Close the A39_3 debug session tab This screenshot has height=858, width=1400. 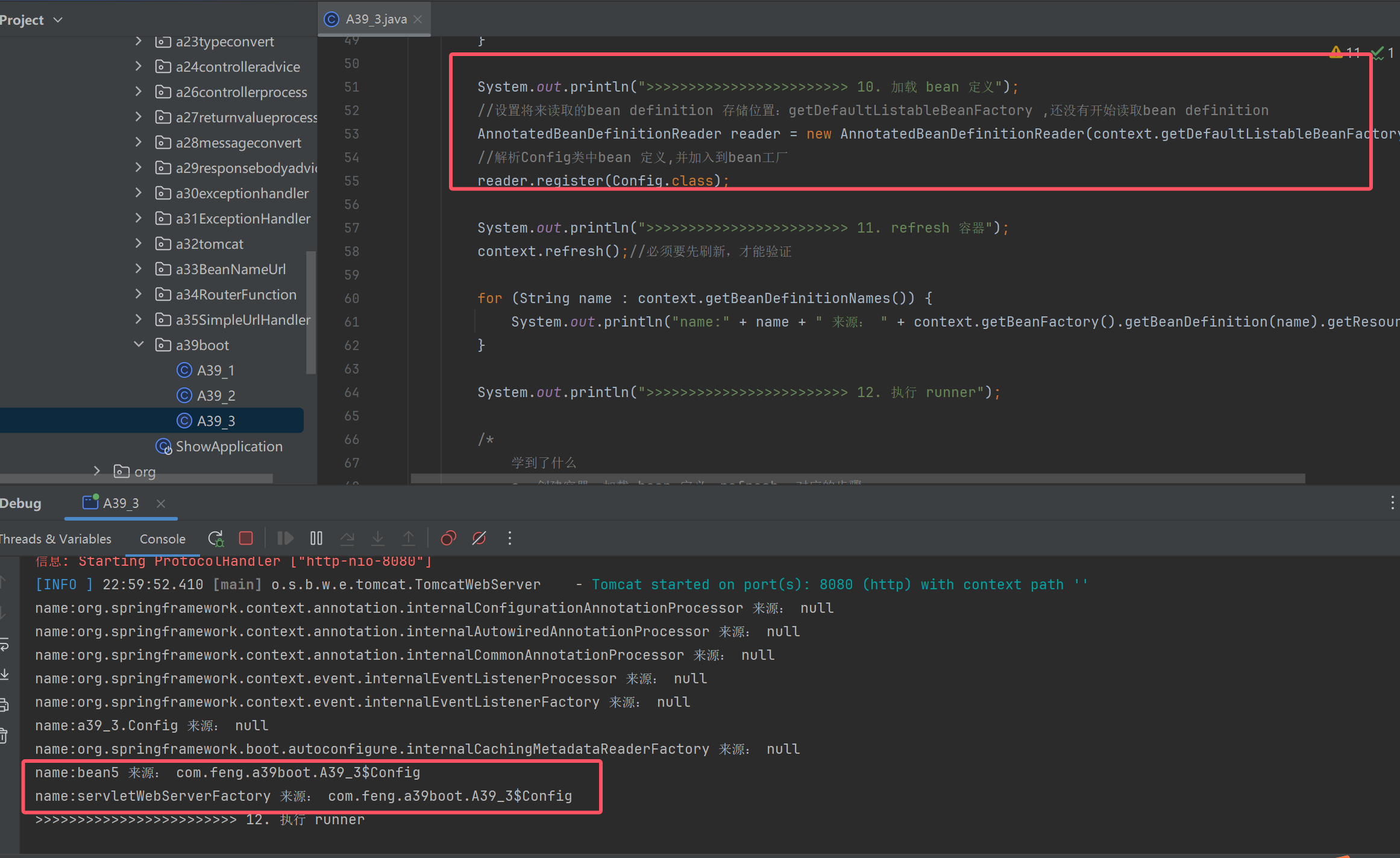(x=161, y=503)
